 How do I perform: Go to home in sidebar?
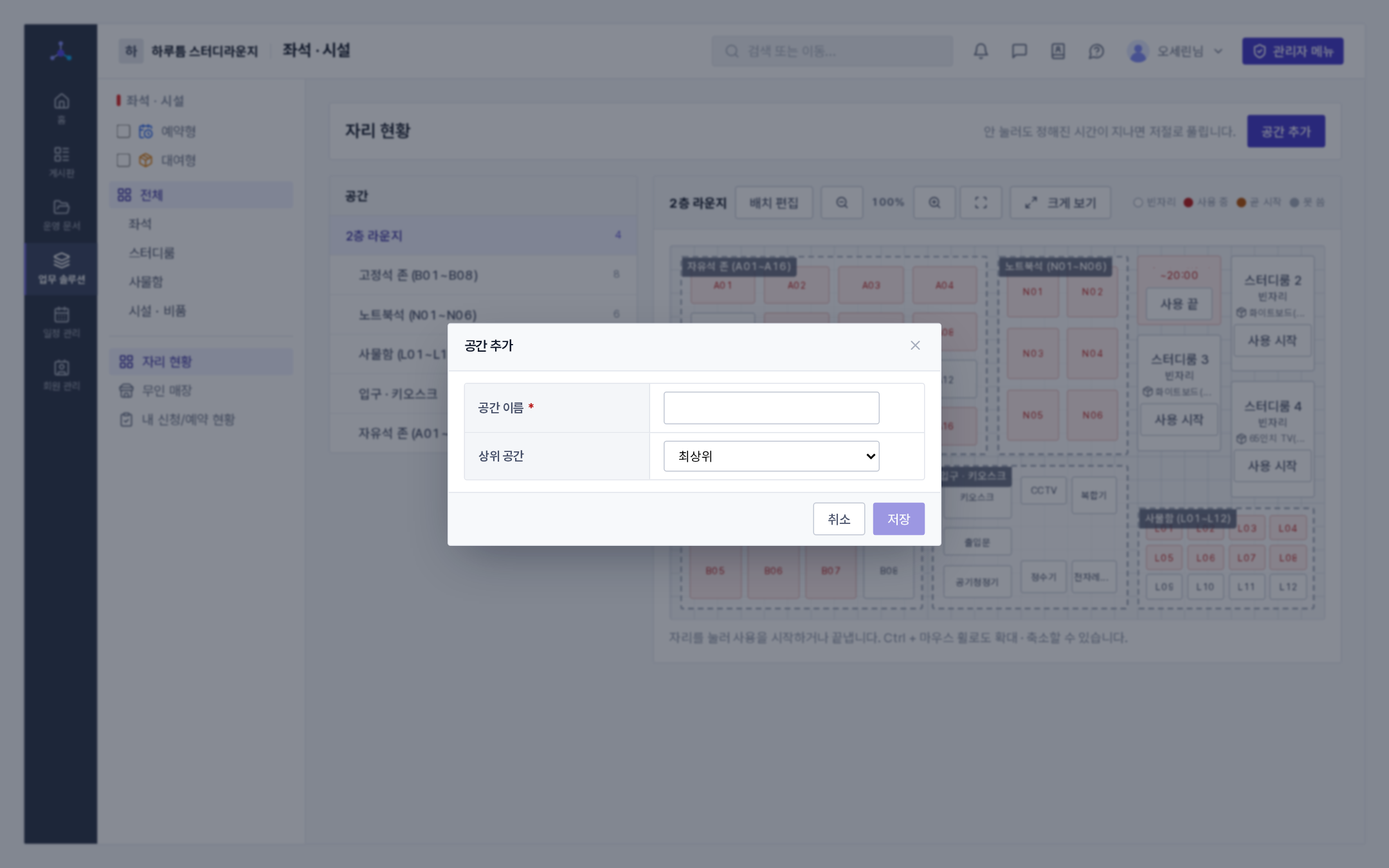61,109
